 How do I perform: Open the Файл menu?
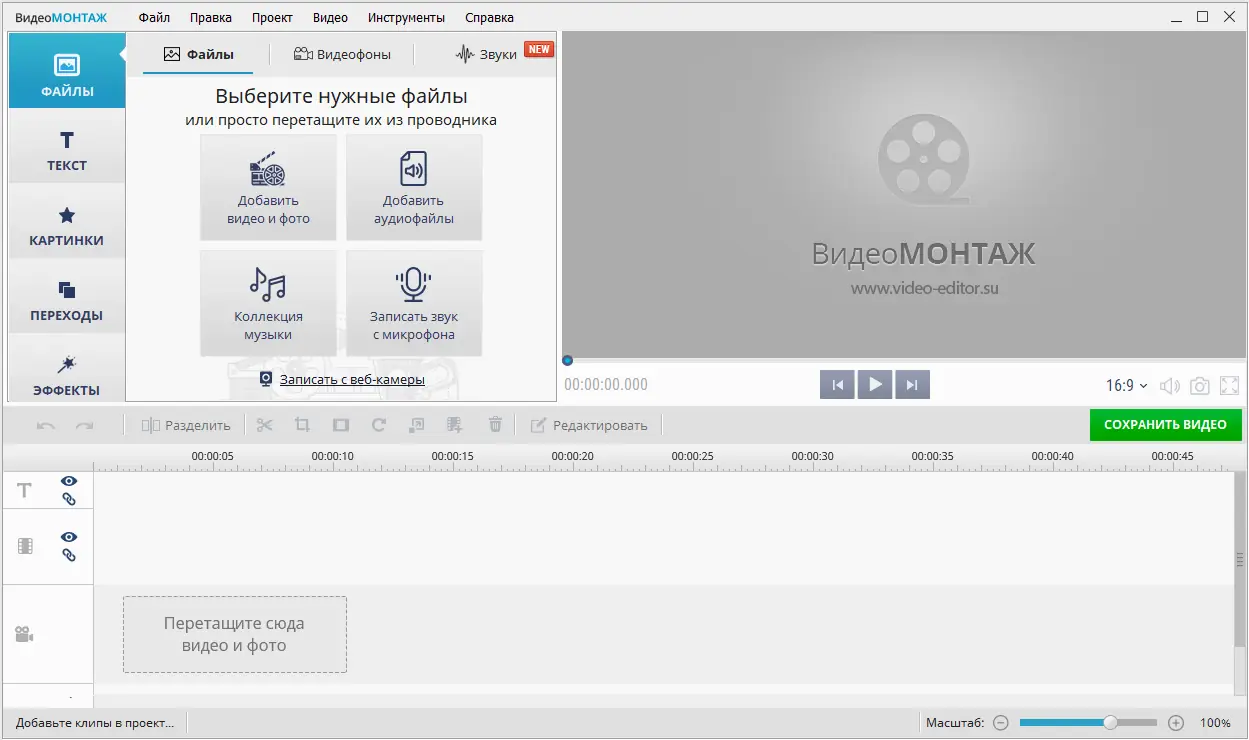[x=154, y=17]
